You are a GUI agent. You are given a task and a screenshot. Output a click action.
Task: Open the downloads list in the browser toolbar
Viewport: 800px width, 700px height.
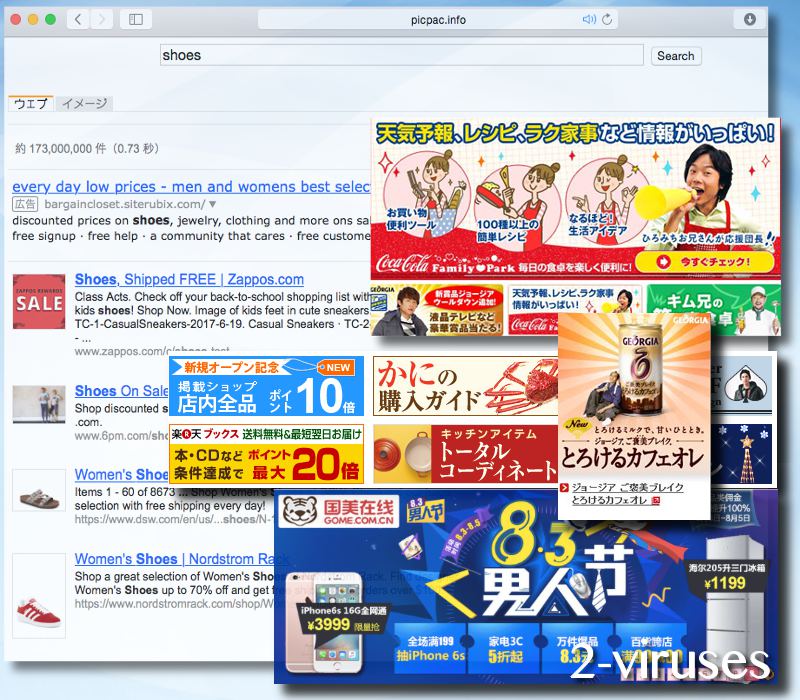[750, 18]
